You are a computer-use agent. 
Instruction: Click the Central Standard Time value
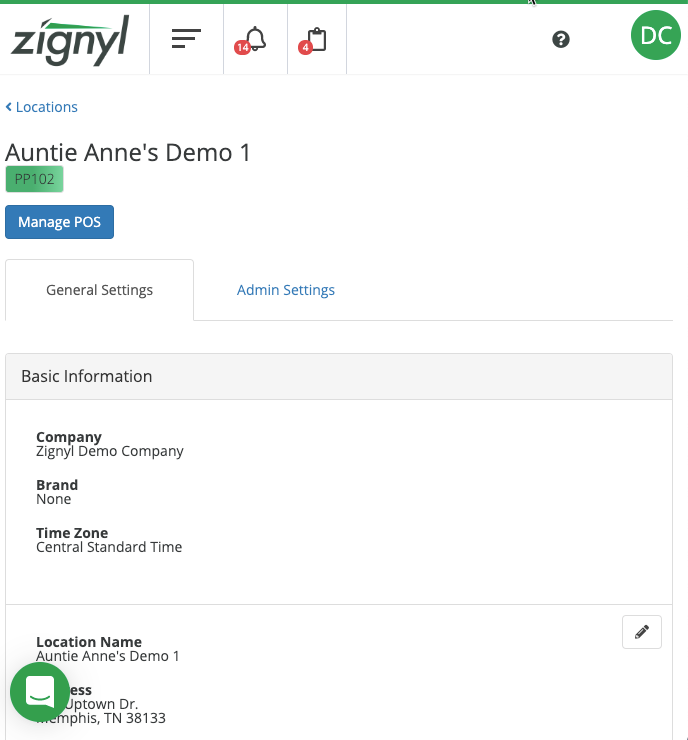[x=109, y=547]
